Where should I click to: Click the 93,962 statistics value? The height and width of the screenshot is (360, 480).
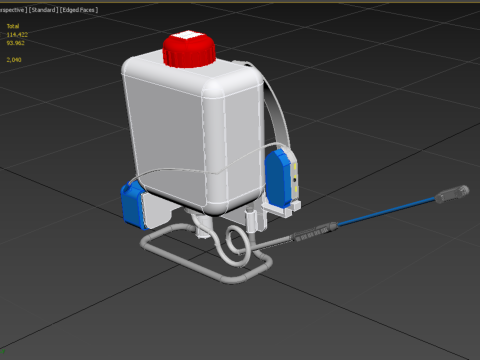click(15, 43)
